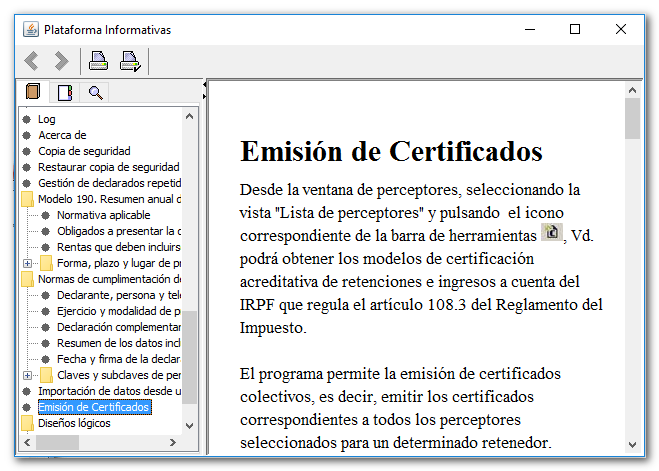Open the 'Log' help topic
659x471 pixels.
click(46, 119)
